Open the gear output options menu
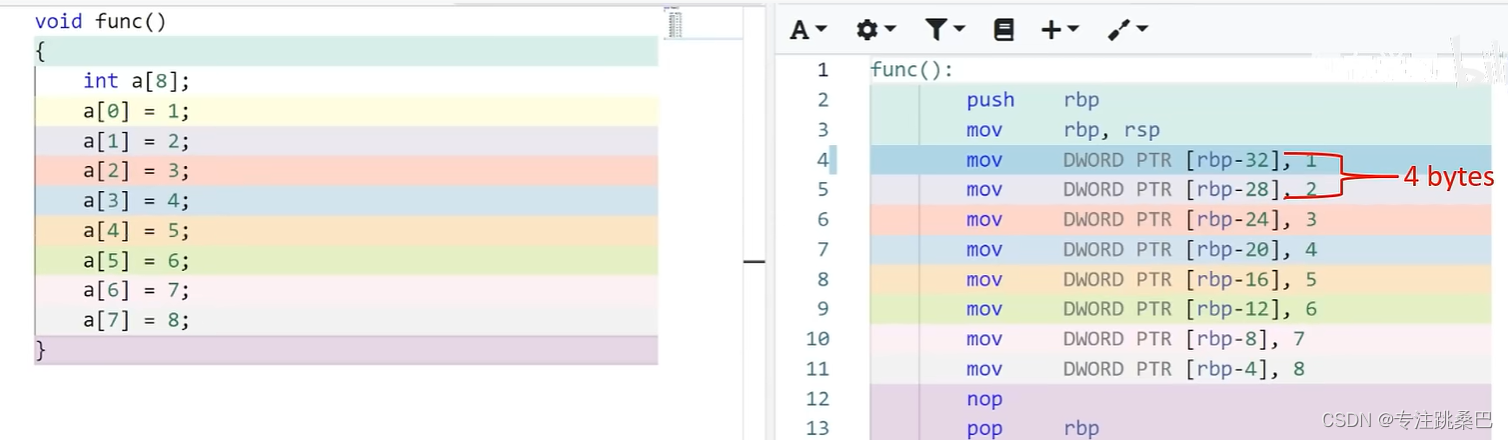The height and width of the screenshot is (440, 1508). point(875,30)
